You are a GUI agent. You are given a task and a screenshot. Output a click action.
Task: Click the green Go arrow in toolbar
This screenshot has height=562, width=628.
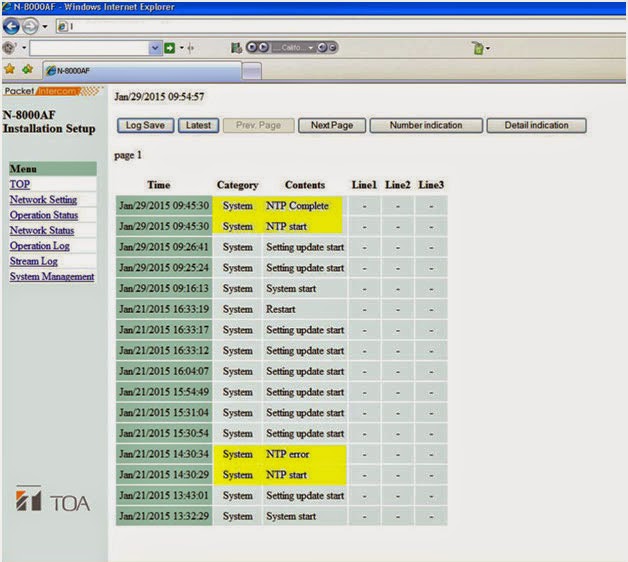click(170, 48)
